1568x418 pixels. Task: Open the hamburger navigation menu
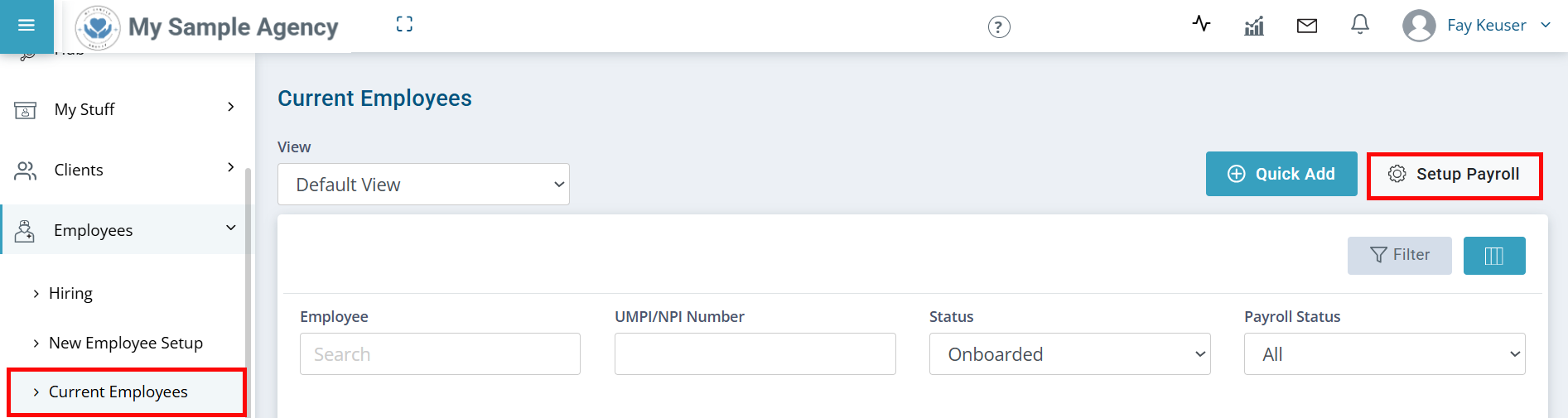pyautogui.click(x=27, y=26)
